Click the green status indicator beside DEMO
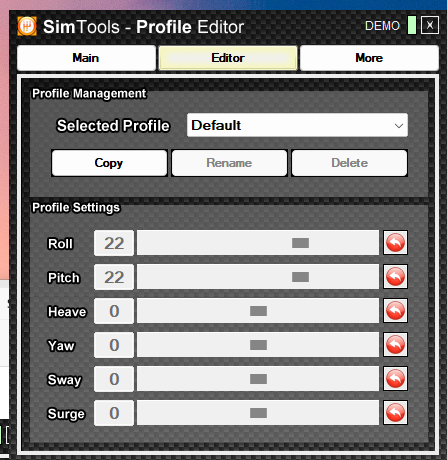Image resolution: width=447 pixels, height=460 pixels. pos(412,25)
